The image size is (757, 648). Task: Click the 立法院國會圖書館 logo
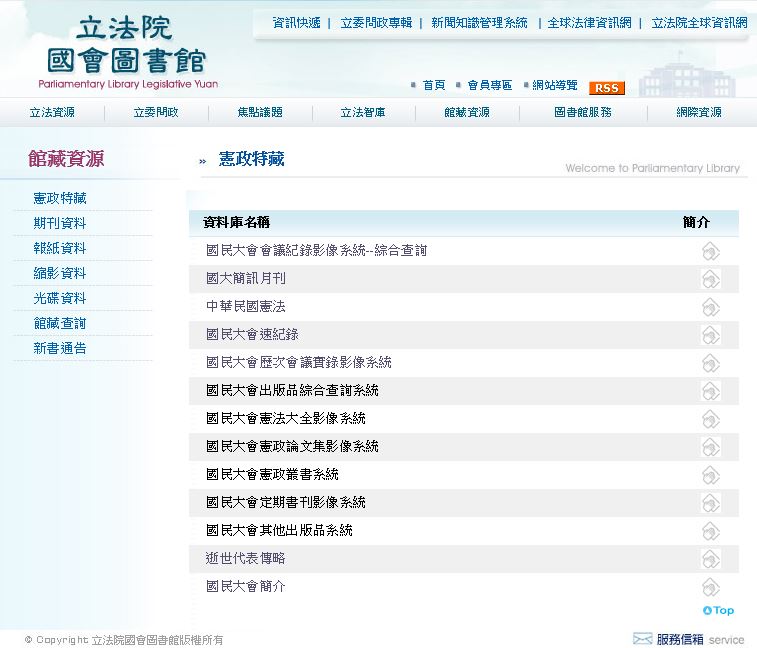point(127,52)
